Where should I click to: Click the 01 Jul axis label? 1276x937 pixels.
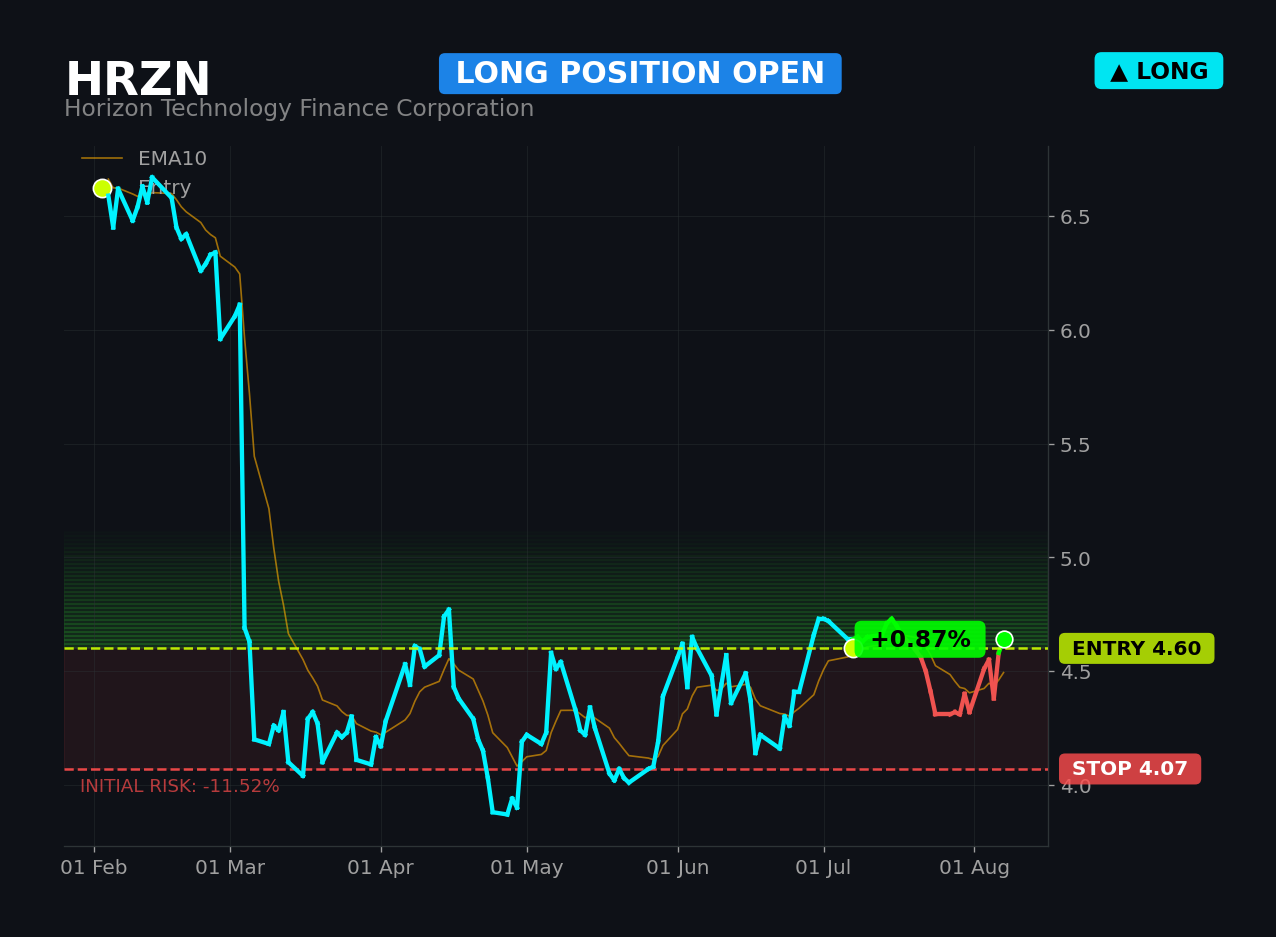coord(824,868)
